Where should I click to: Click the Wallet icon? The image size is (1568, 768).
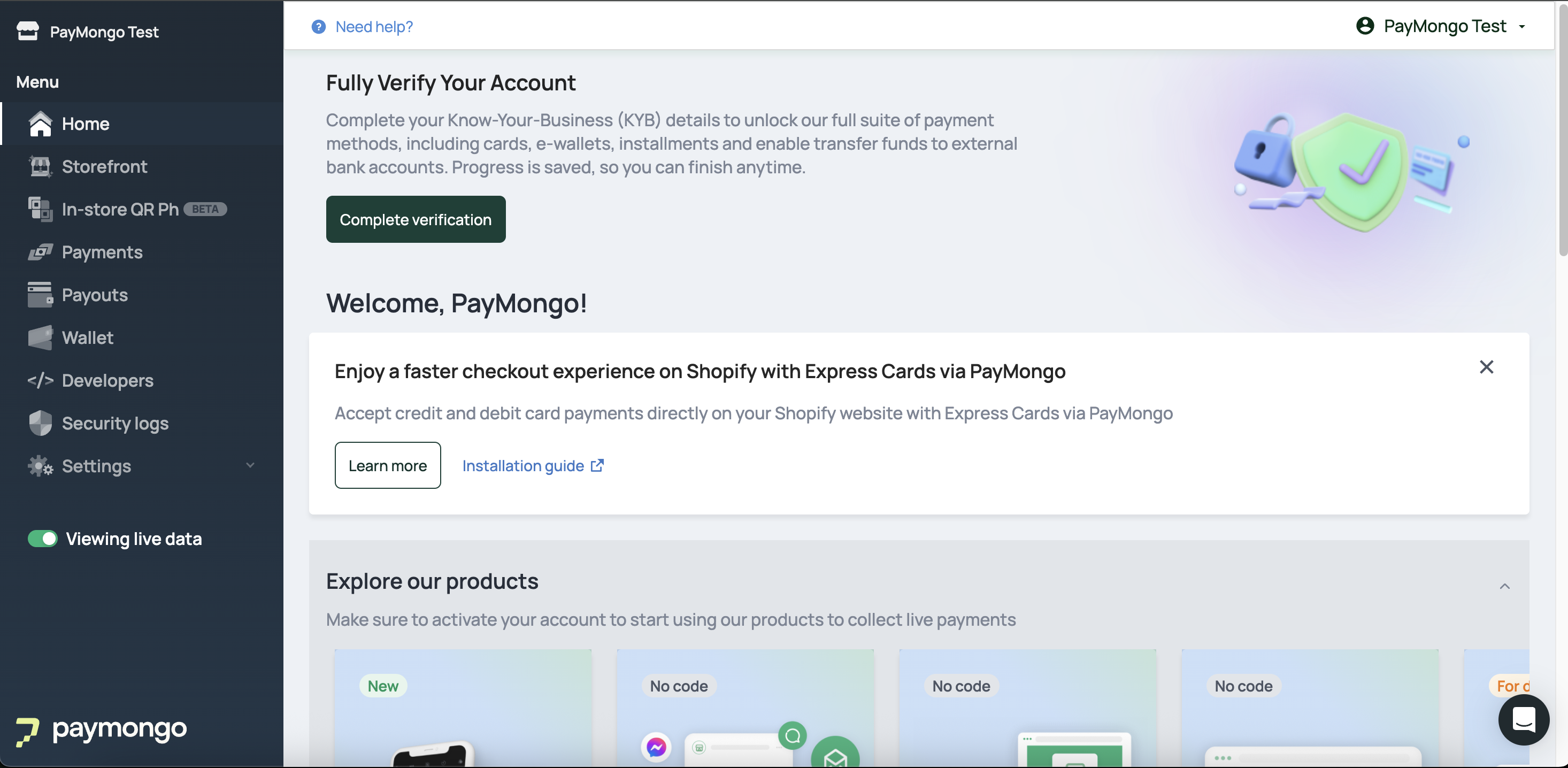(x=40, y=338)
